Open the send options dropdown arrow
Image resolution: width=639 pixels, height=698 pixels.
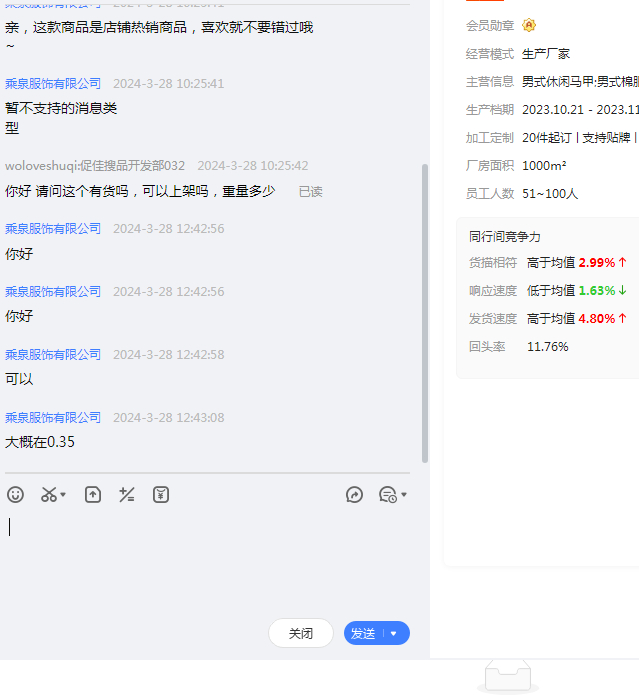pos(393,633)
